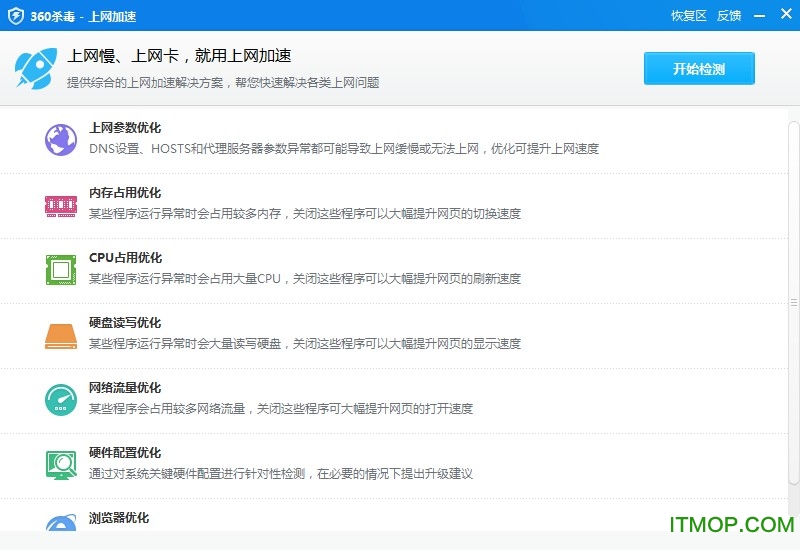This screenshot has width=800, height=550.
Task: Click the 硬件配置优化 title text
Action: point(125,453)
